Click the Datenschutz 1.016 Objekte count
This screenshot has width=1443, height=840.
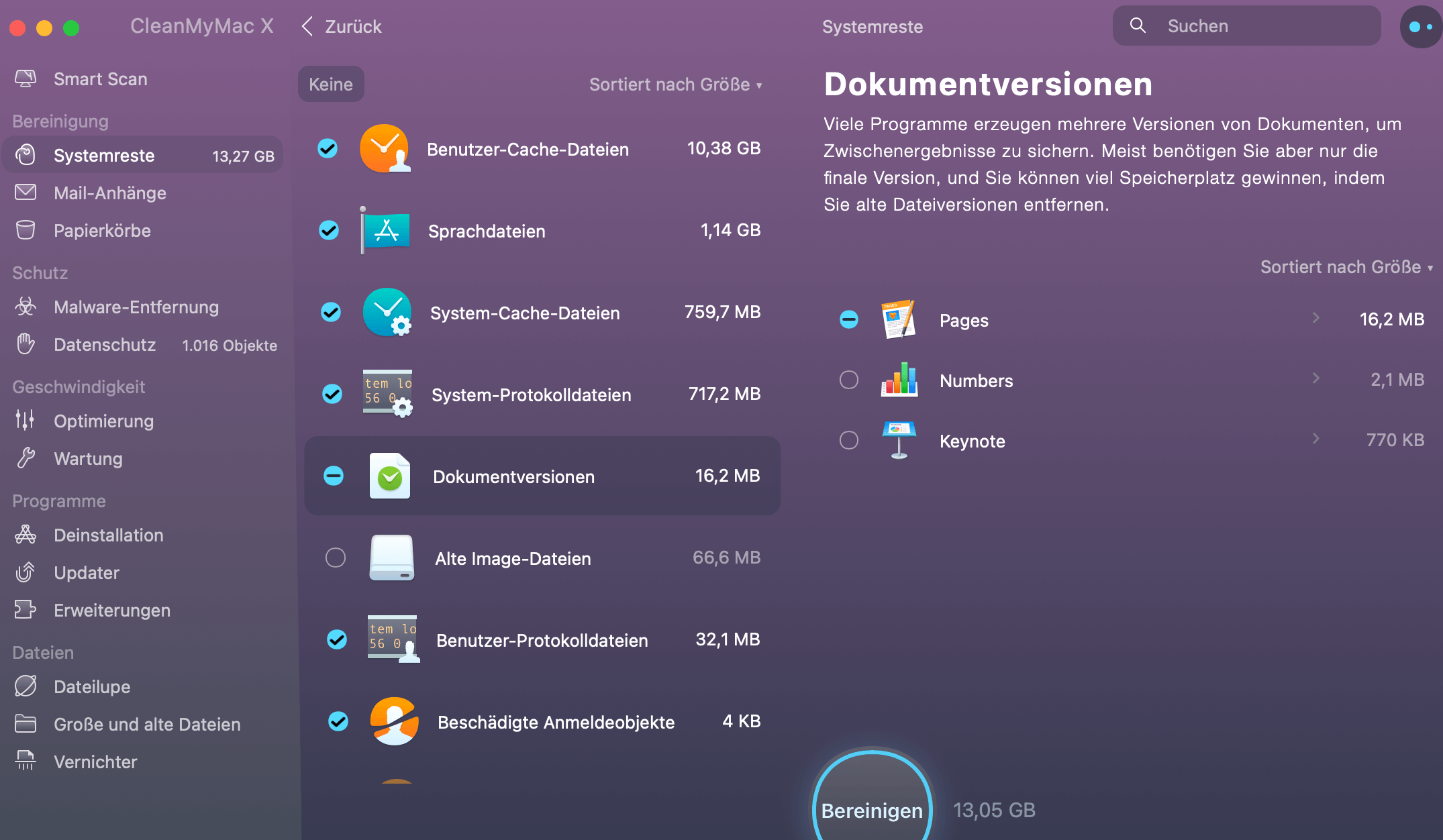tap(230, 346)
